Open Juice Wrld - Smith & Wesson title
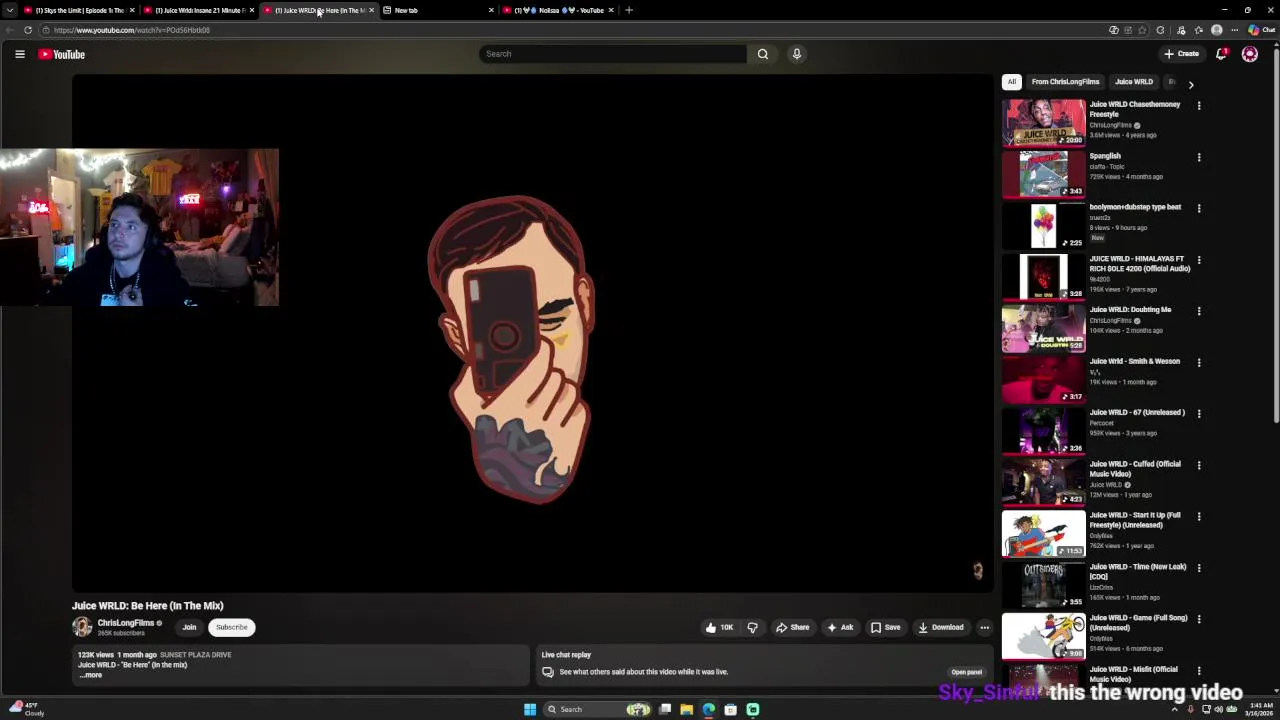Image resolution: width=1280 pixels, height=720 pixels. point(1134,361)
